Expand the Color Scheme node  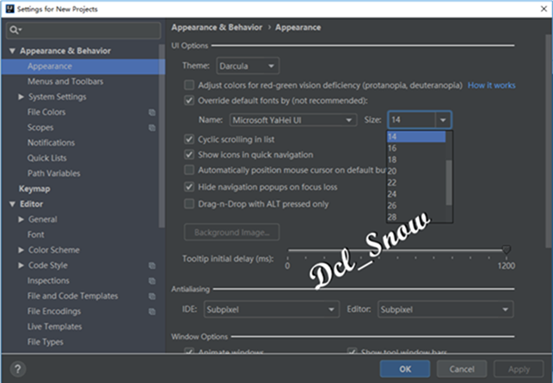pos(21,250)
